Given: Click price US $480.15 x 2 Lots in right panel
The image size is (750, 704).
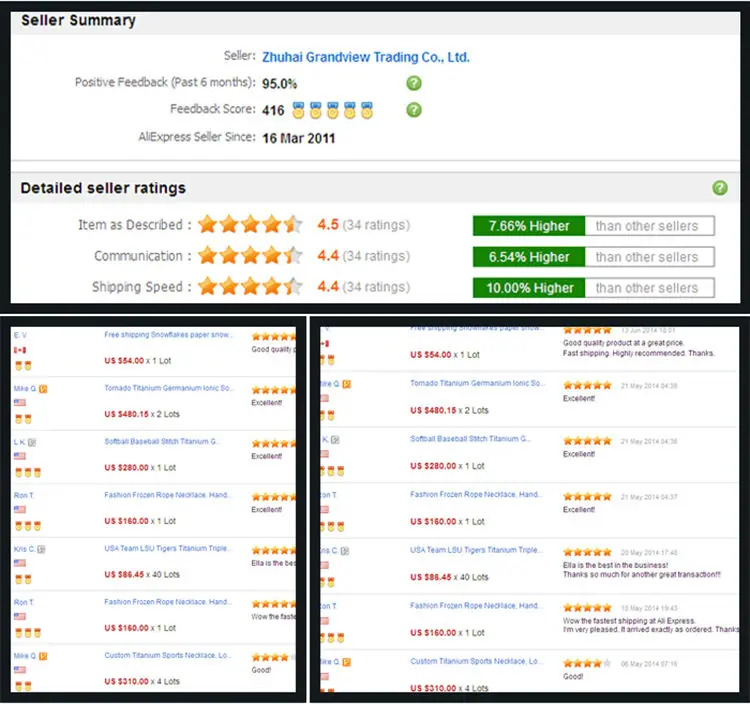Looking at the screenshot, I should [x=449, y=410].
